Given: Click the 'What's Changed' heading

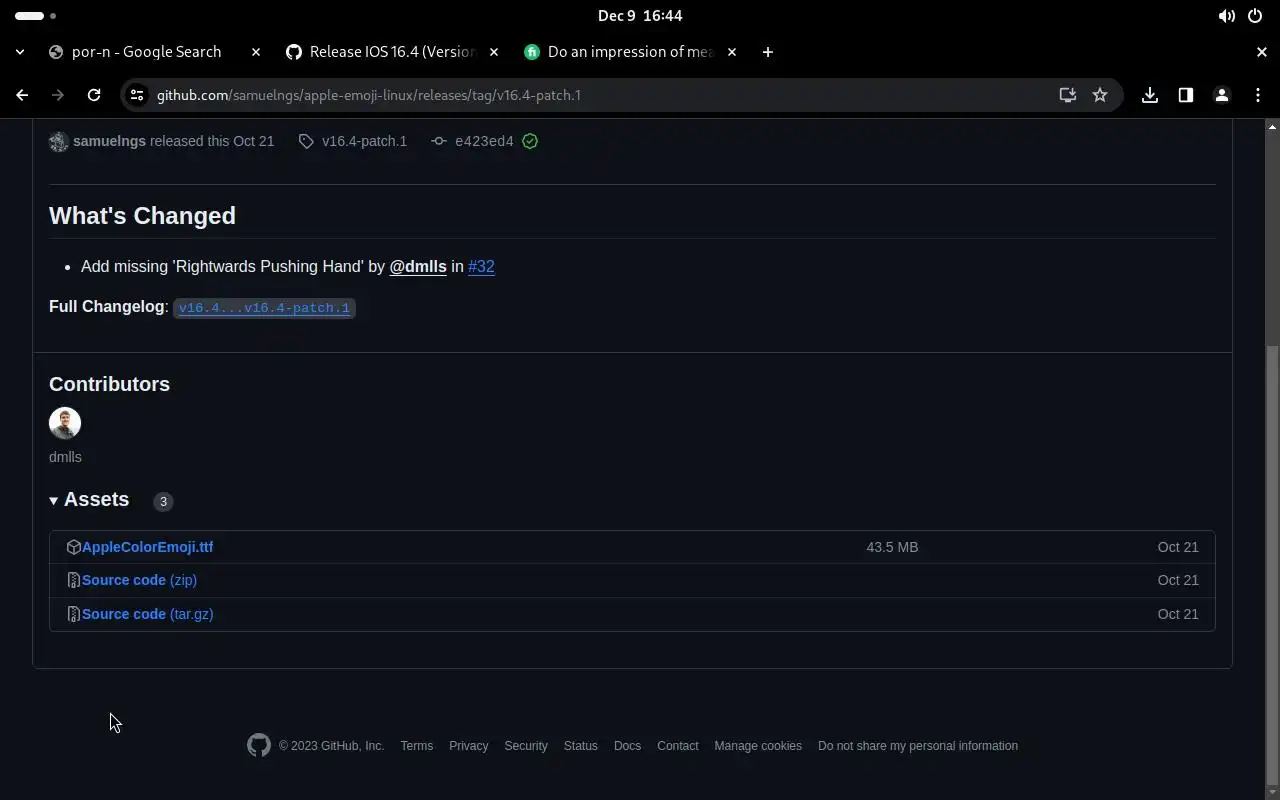Looking at the screenshot, I should tap(142, 216).
